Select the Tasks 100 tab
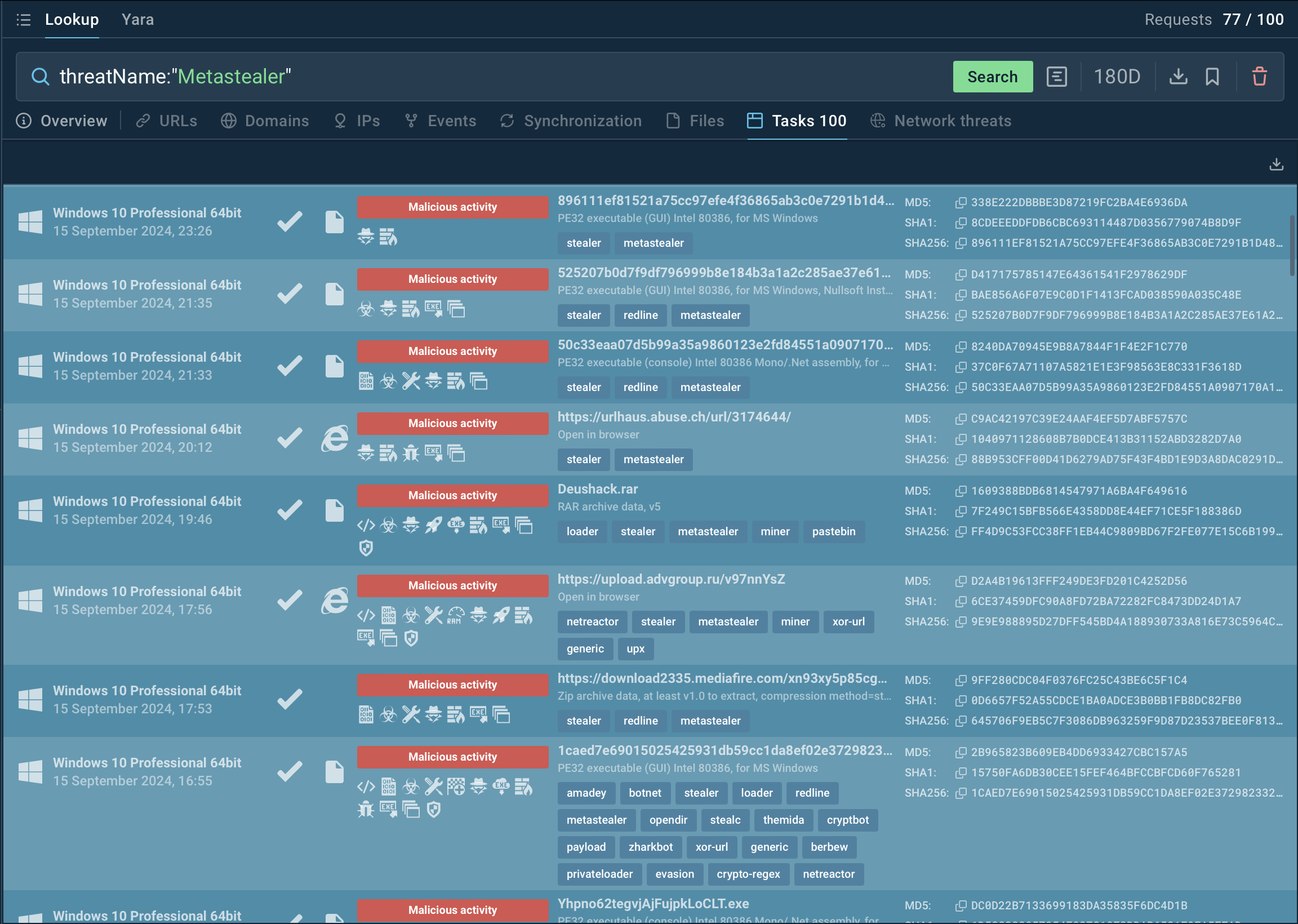The image size is (1298, 924). tap(797, 121)
